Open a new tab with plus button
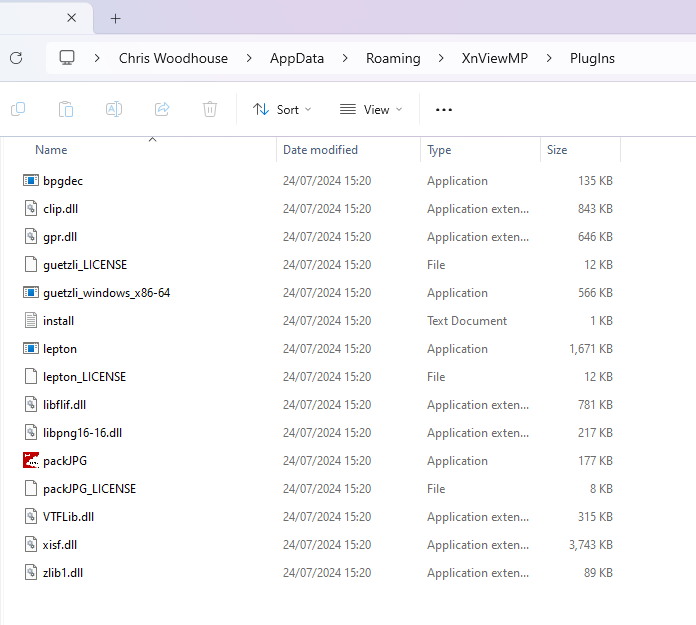696x625 pixels. (115, 18)
